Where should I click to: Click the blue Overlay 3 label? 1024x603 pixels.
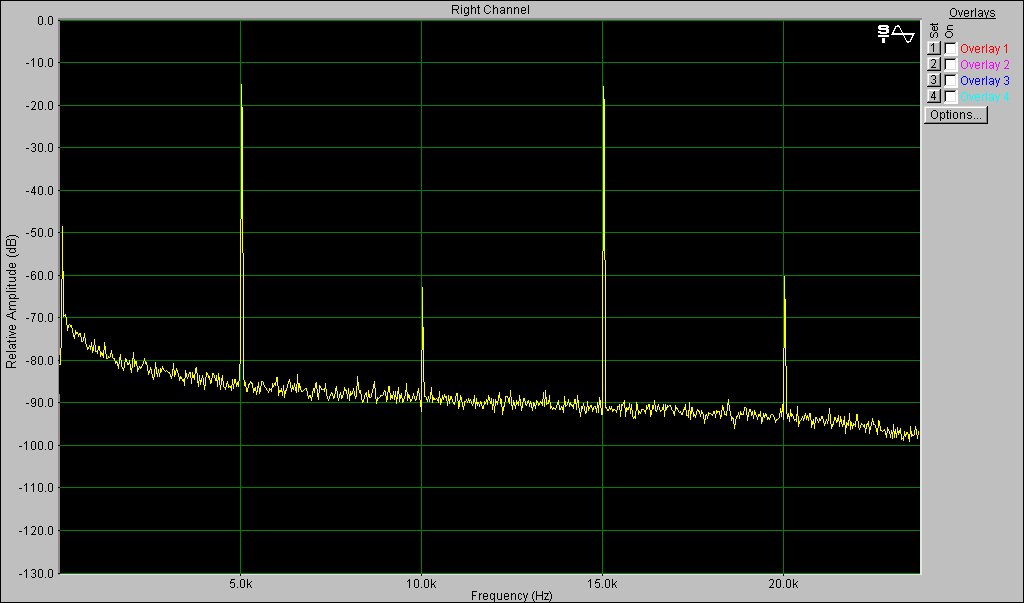[x=984, y=80]
